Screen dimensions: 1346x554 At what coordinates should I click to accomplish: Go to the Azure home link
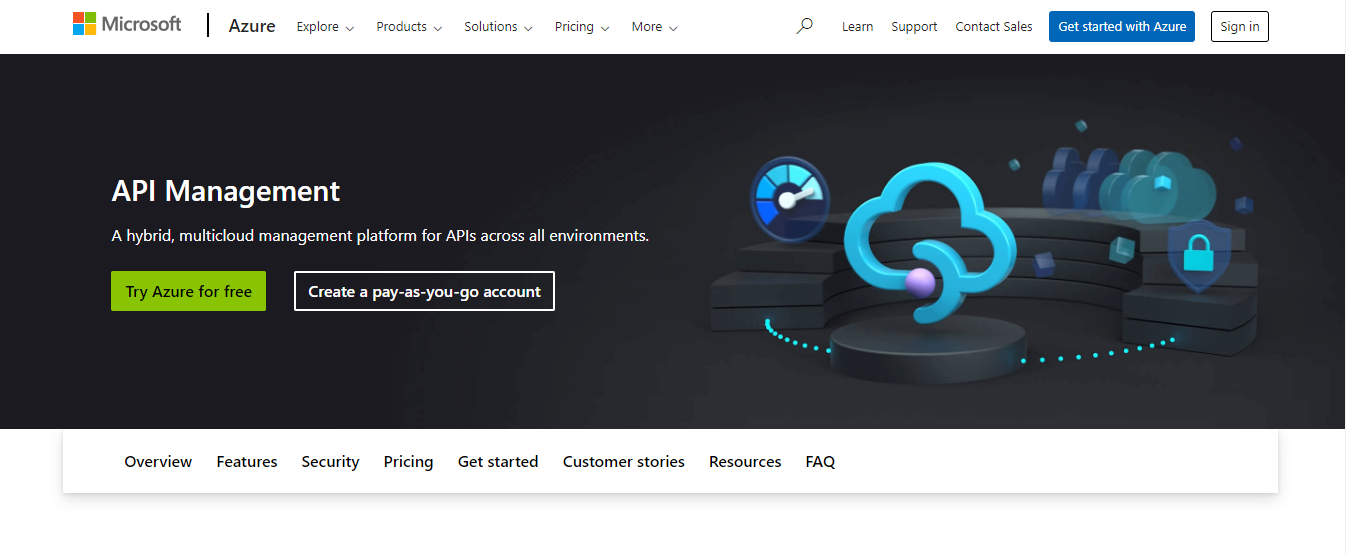[252, 26]
